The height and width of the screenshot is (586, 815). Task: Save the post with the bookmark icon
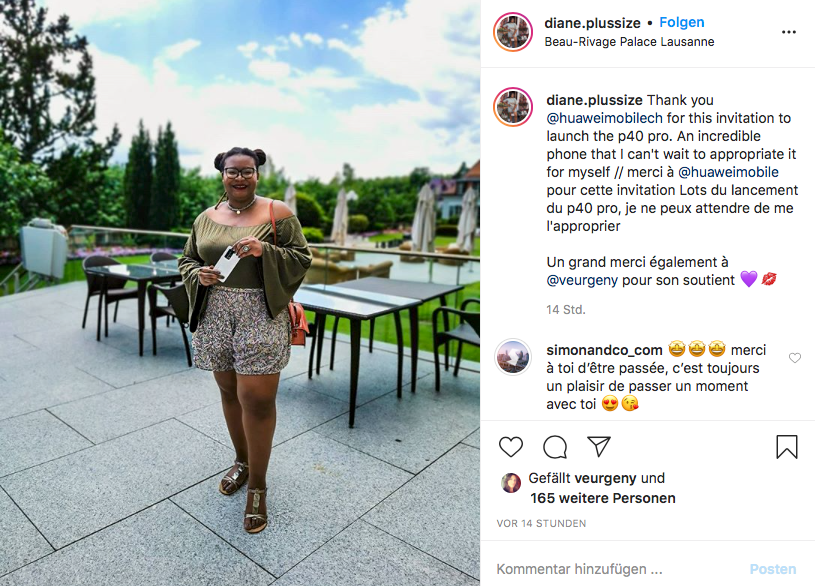[x=786, y=447]
